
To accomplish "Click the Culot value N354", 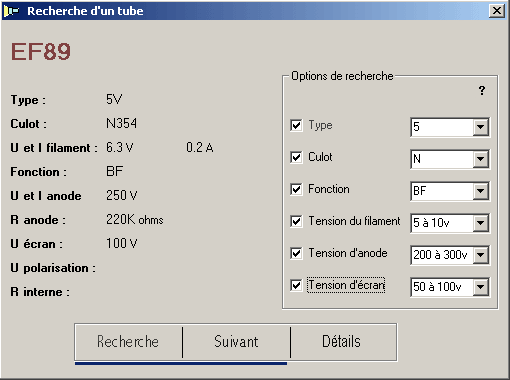I will 121,124.
